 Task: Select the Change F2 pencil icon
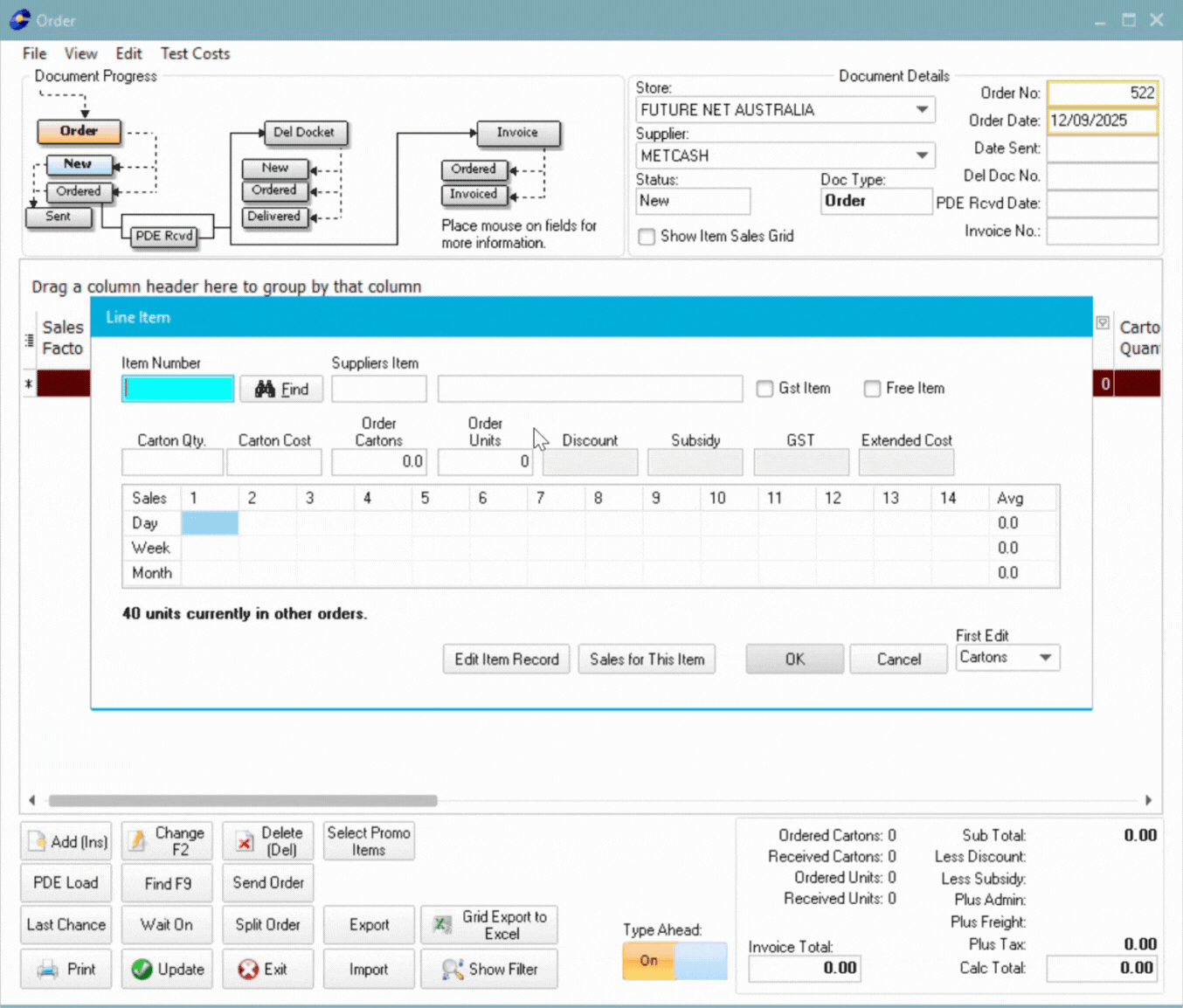137,840
